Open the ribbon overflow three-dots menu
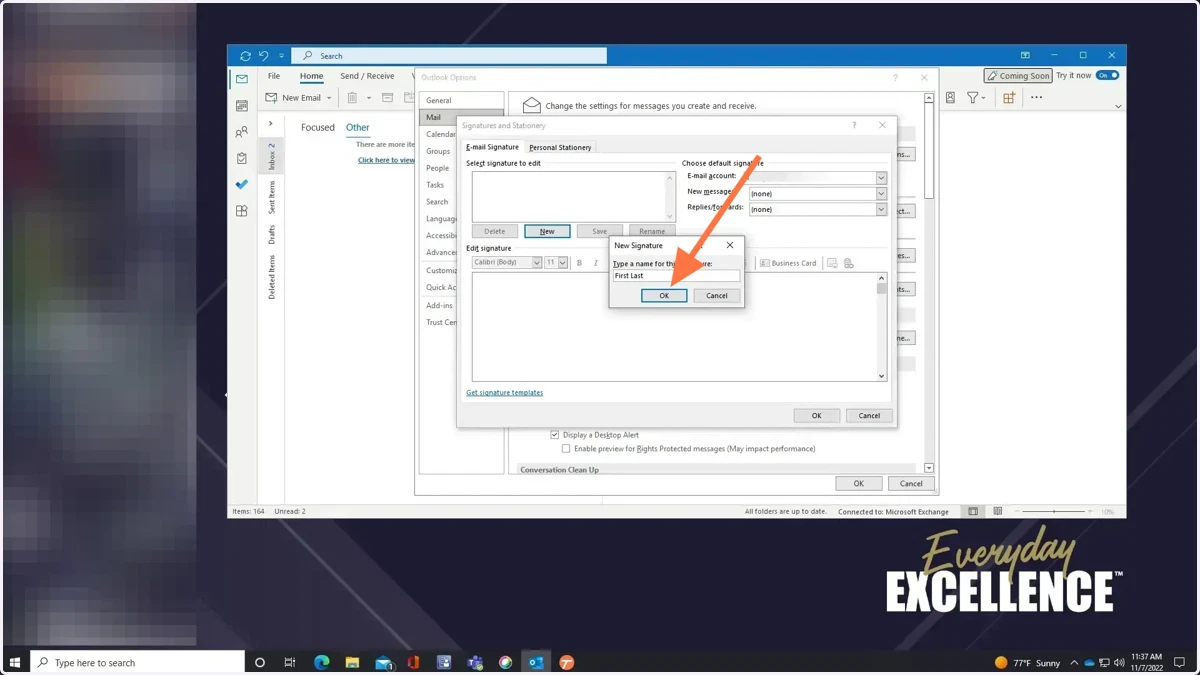This screenshot has height=675, width=1200. (x=1036, y=98)
